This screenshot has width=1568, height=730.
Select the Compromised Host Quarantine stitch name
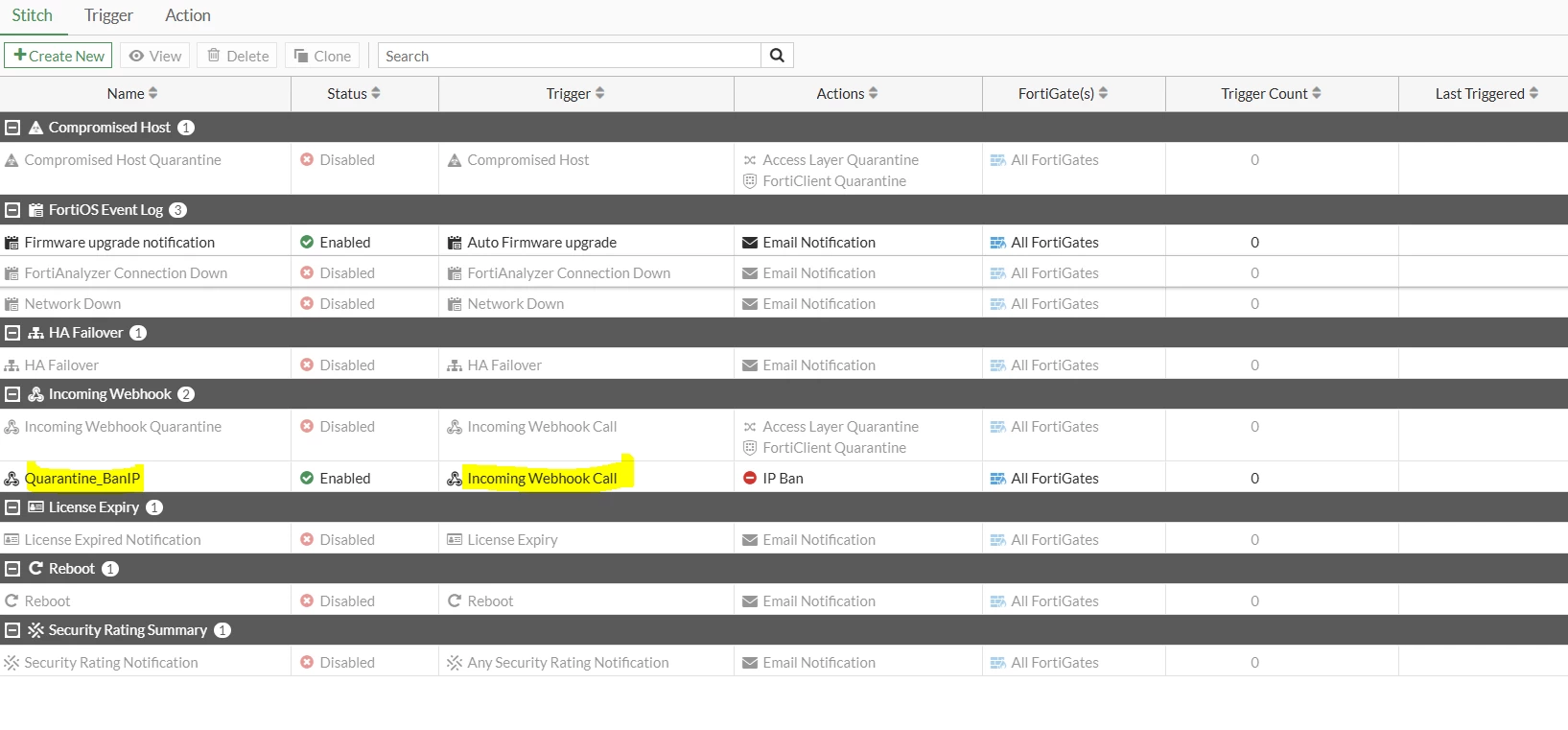pyautogui.click(x=123, y=160)
